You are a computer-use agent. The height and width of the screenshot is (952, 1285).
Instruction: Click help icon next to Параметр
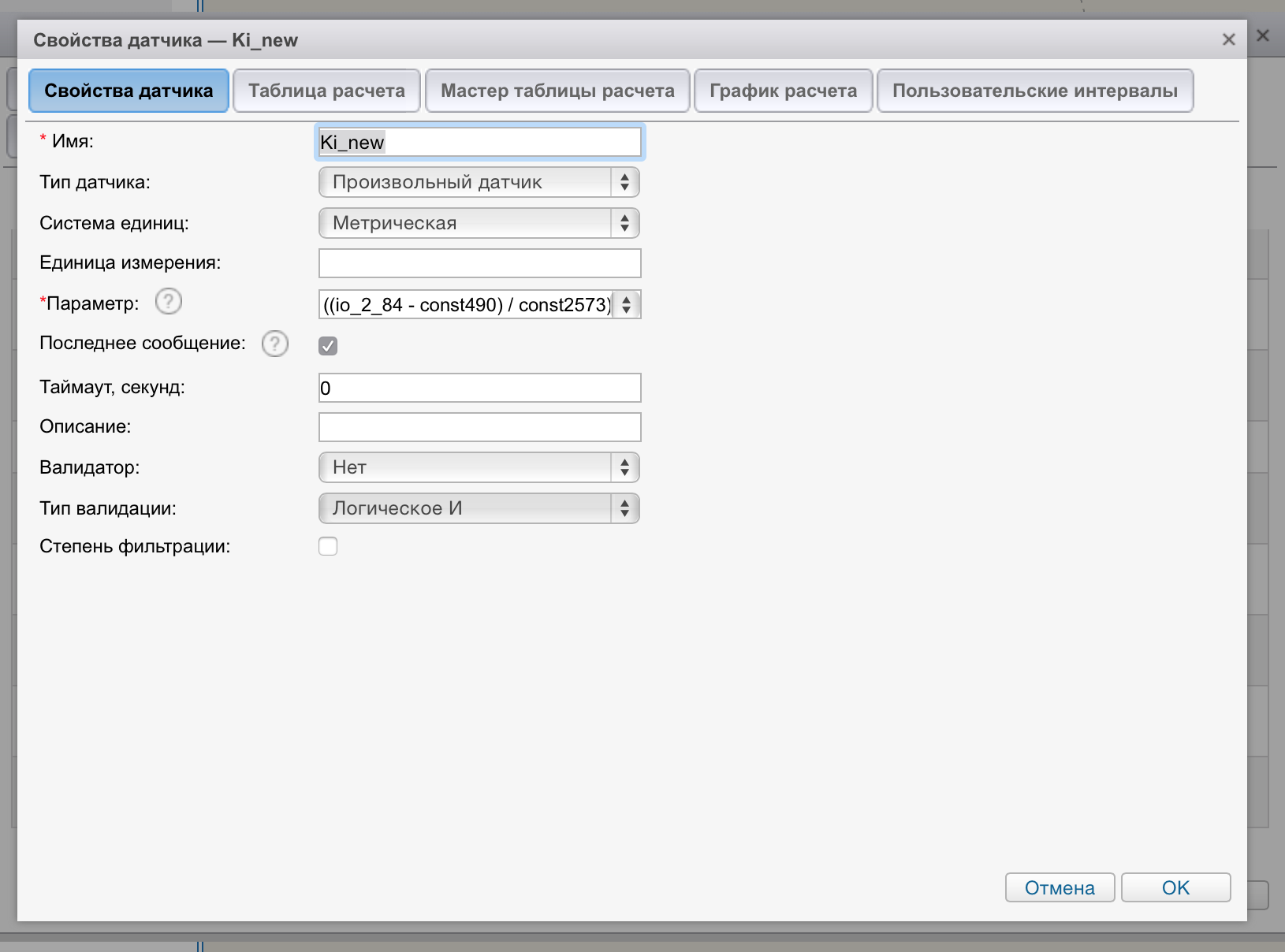(x=168, y=302)
